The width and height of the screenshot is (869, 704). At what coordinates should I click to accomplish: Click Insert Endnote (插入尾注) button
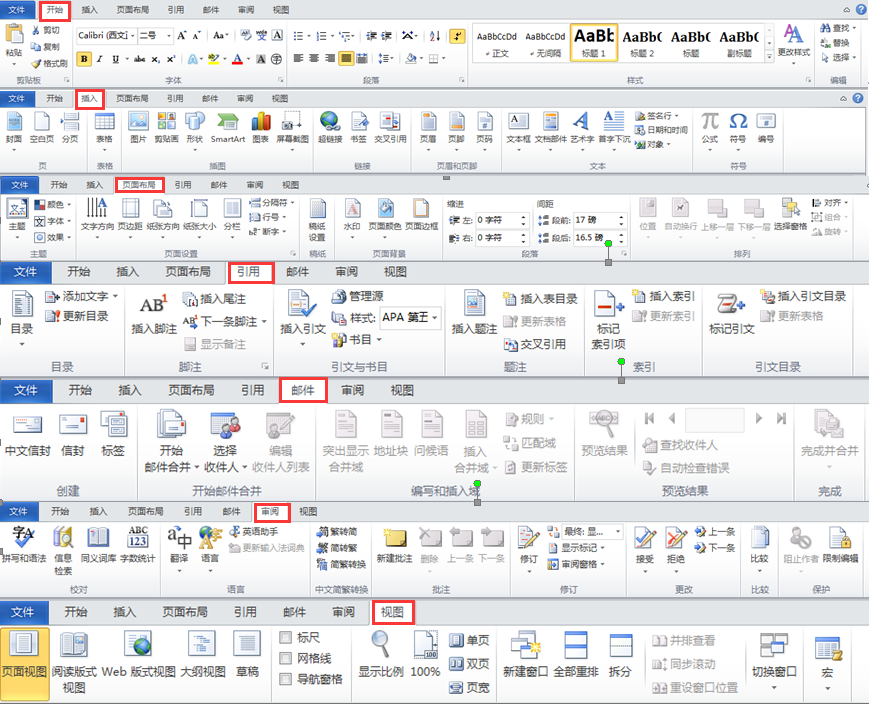(215, 299)
